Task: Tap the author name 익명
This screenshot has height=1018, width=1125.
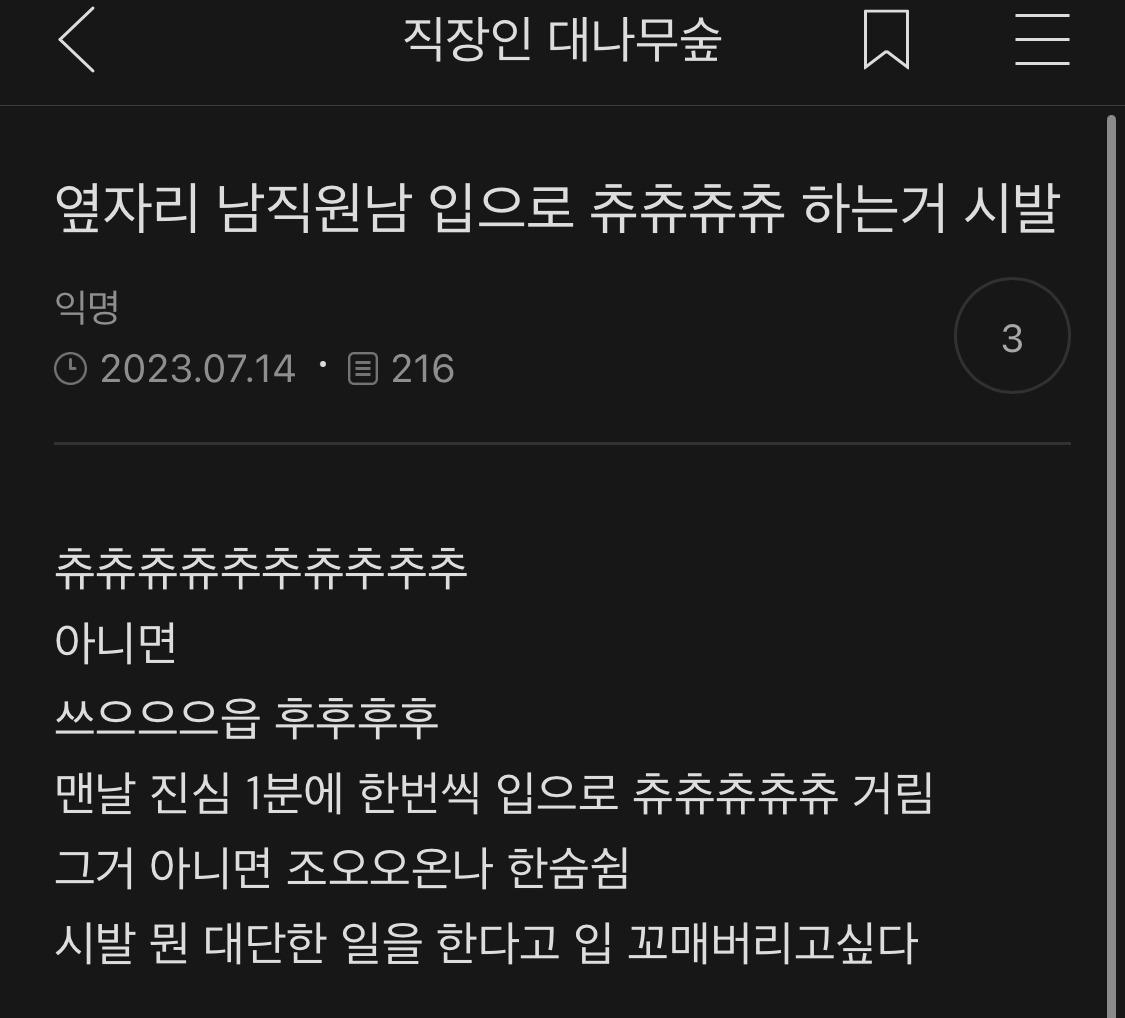Action: (x=87, y=308)
